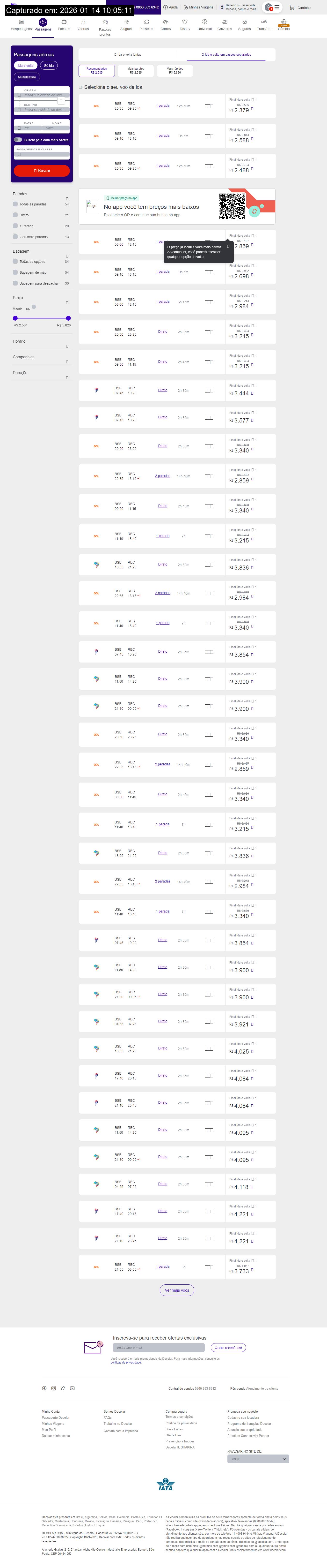Click the red Buscar button
The width and height of the screenshot is (327, 1568).
tap(42, 170)
